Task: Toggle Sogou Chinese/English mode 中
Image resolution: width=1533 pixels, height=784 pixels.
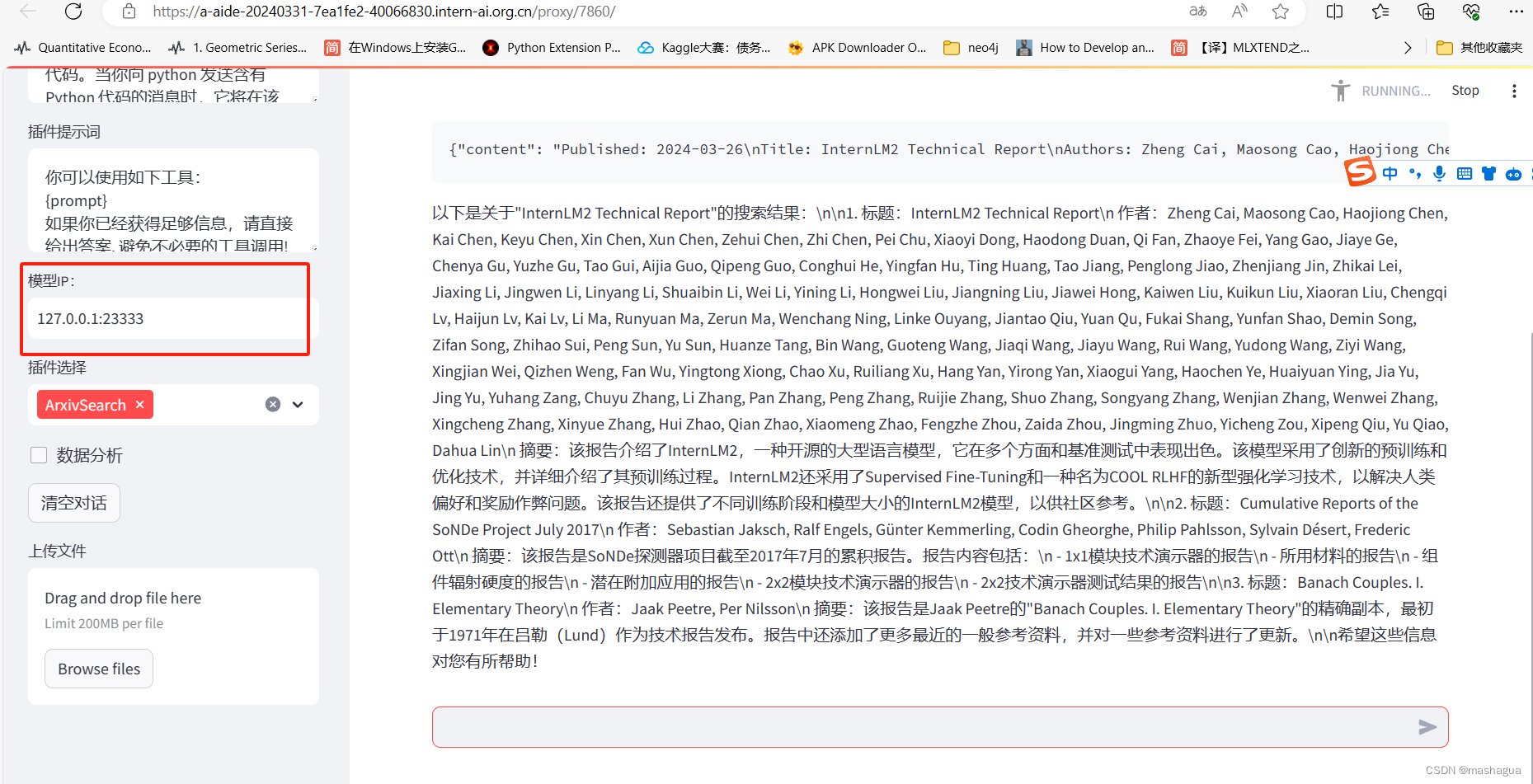Action: point(1390,173)
